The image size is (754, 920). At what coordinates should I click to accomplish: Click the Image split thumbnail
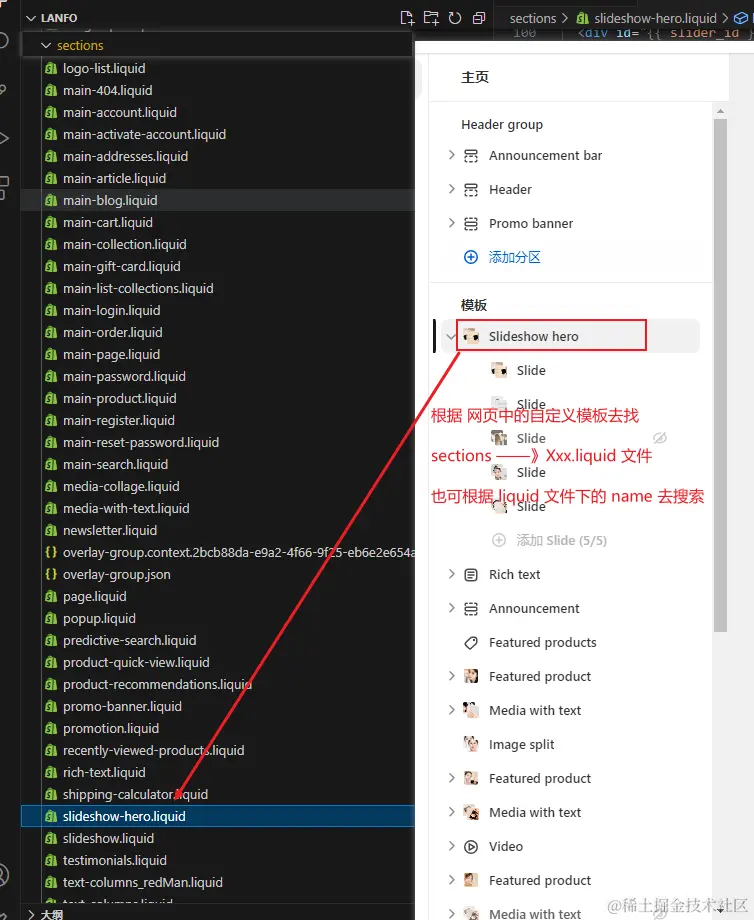click(x=471, y=744)
